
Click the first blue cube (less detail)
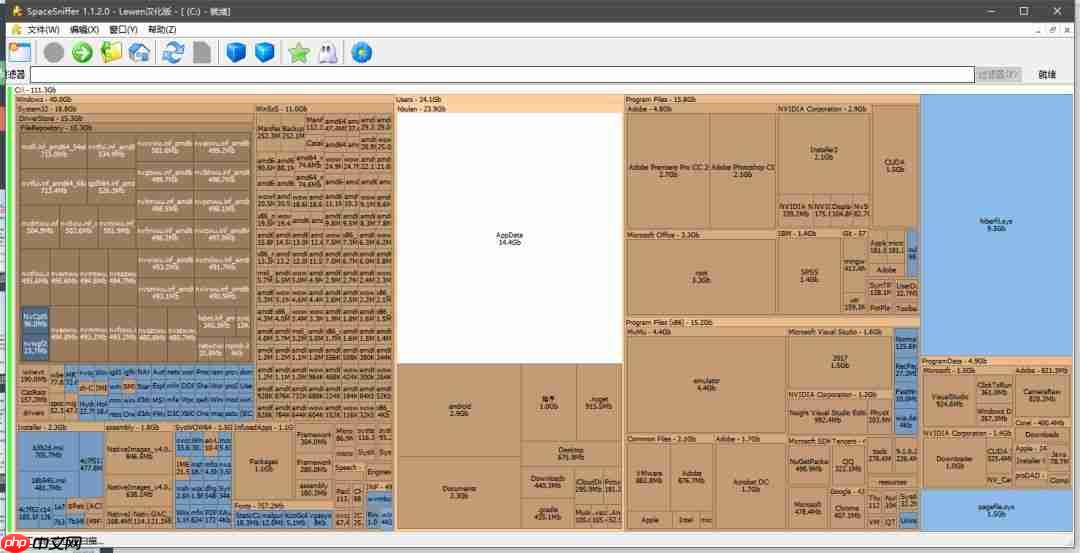click(236, 53)
